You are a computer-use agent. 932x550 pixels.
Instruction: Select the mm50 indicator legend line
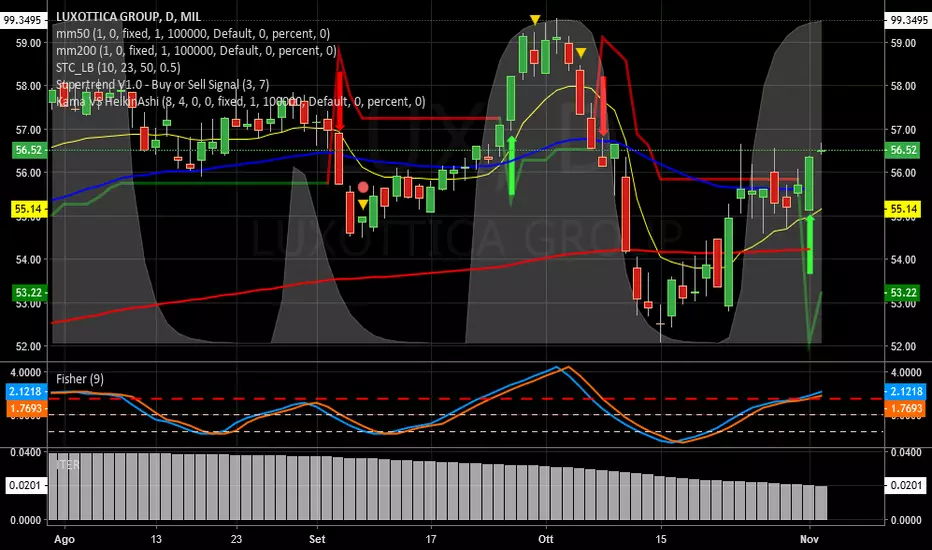click(193, 34)
